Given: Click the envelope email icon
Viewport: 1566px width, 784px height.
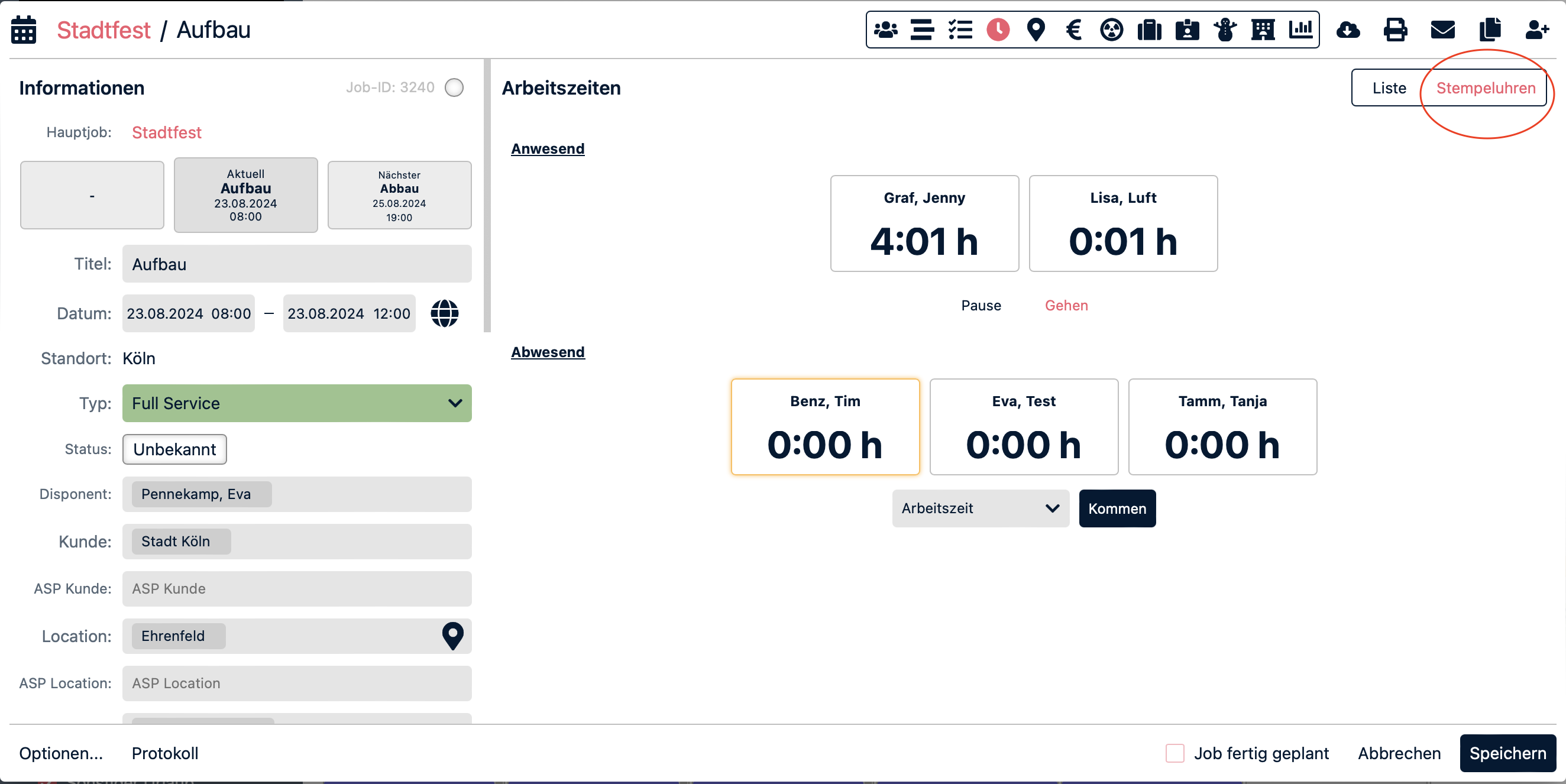Looking at the screenshot, I should [x=1442, y=29].
